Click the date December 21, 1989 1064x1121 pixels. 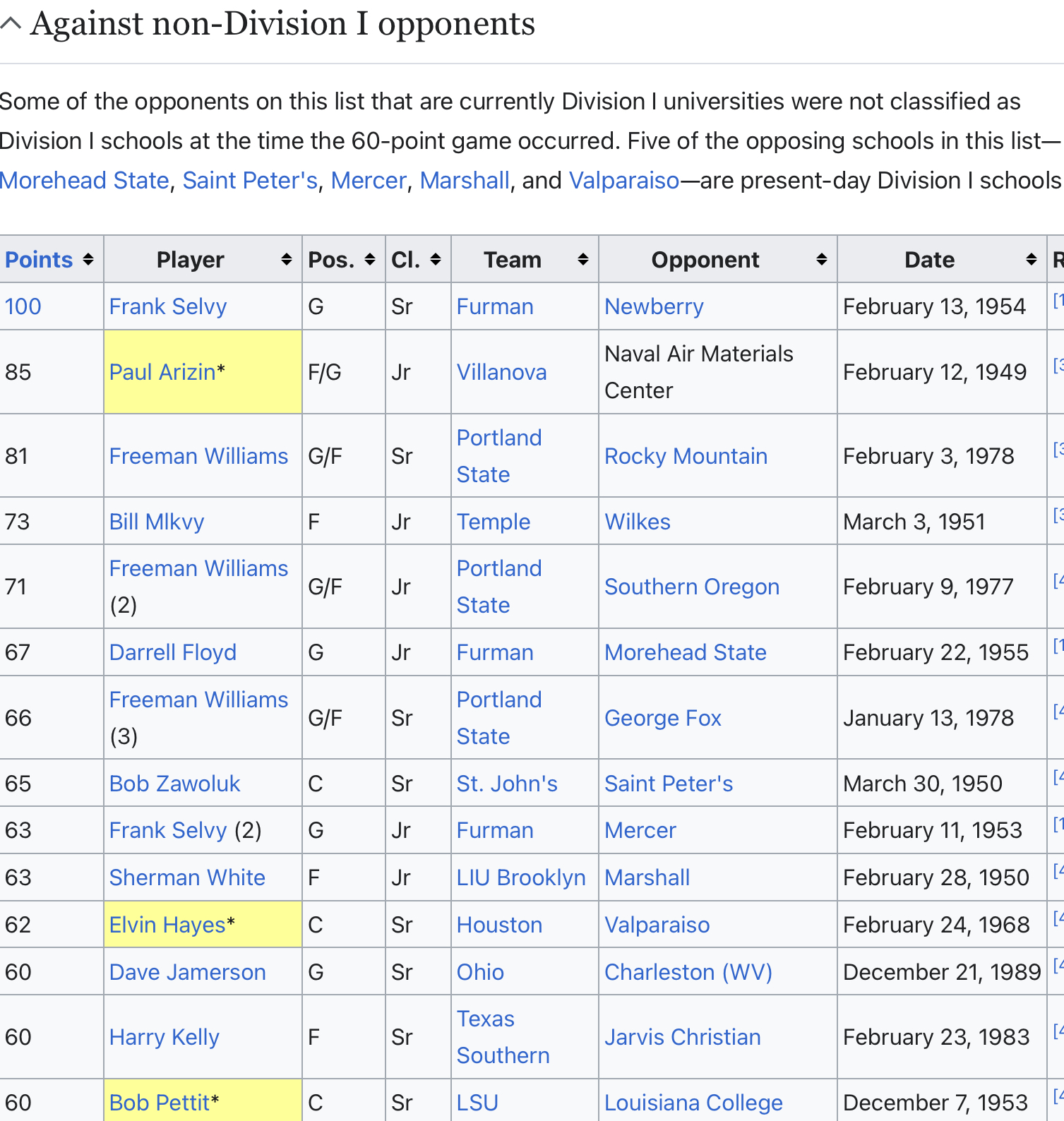tap(942, 972)
